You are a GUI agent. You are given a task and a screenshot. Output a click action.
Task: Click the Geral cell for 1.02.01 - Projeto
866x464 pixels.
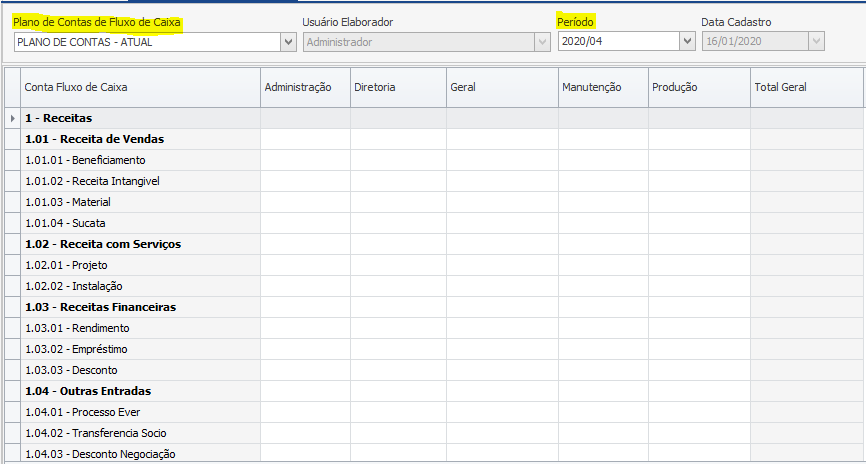[501, 265]
